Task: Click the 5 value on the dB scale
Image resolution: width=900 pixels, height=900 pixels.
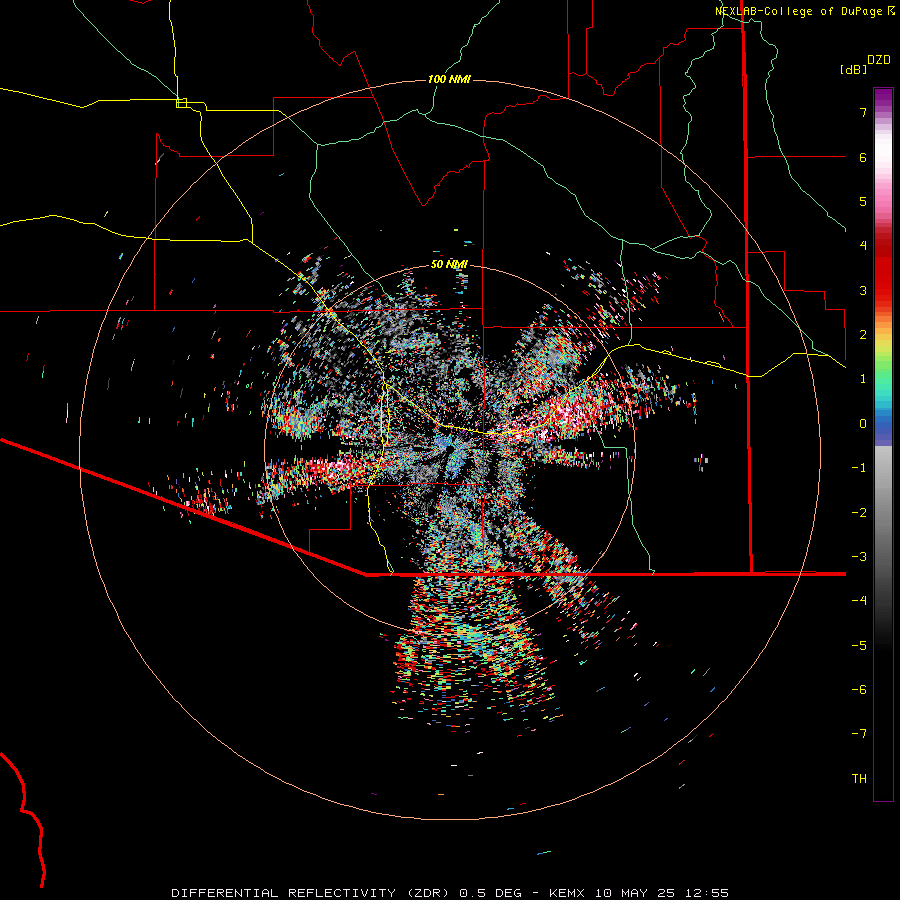Action: pyautogui.click(x=863, y=201)
